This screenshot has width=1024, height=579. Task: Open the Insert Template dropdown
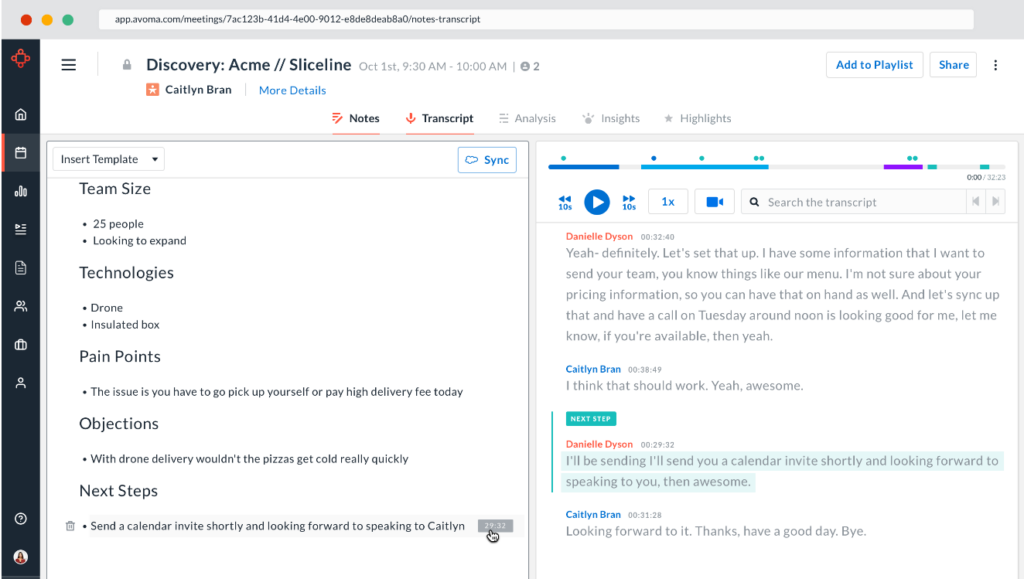108,159
